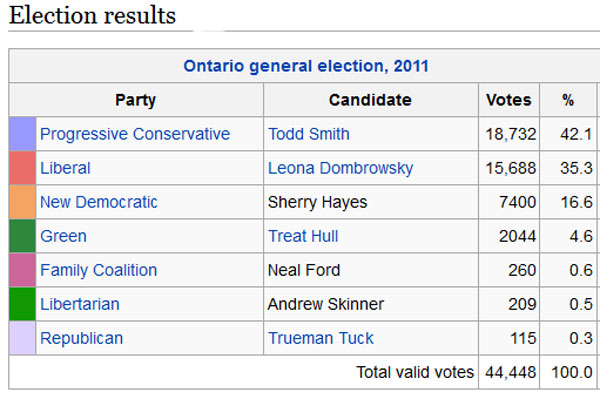Viewport: 600px width, 399px height.
Task: Go to the Libertarian party link
Action: click(80, 304)
